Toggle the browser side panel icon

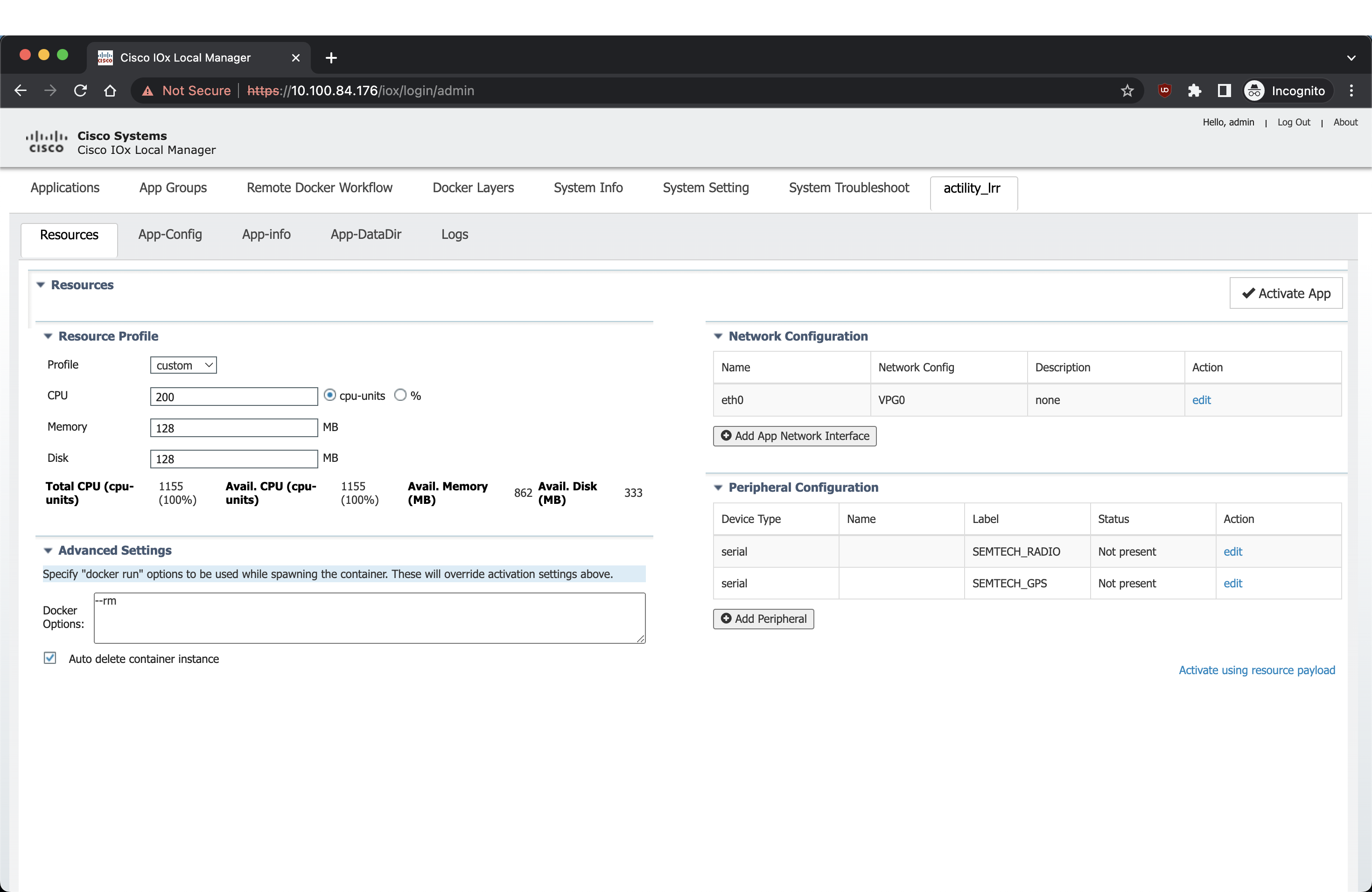(1224, 91)
